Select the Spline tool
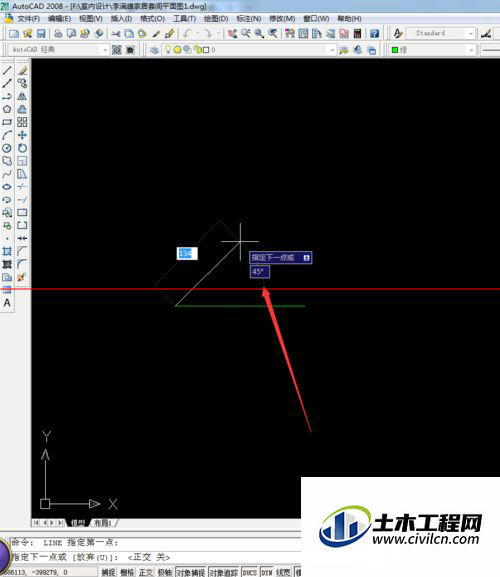The width and height of the screenshot is (500, 577). (7, 174)
